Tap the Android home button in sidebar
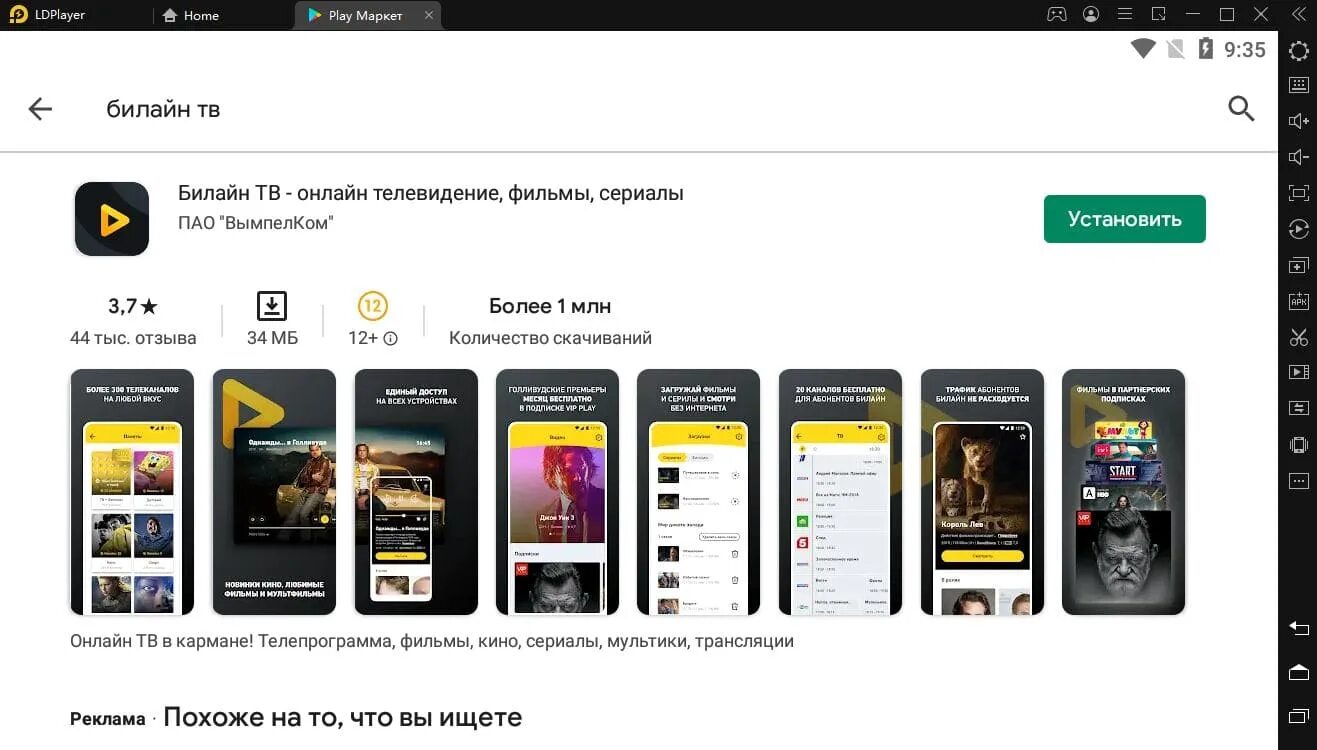 1298,672
